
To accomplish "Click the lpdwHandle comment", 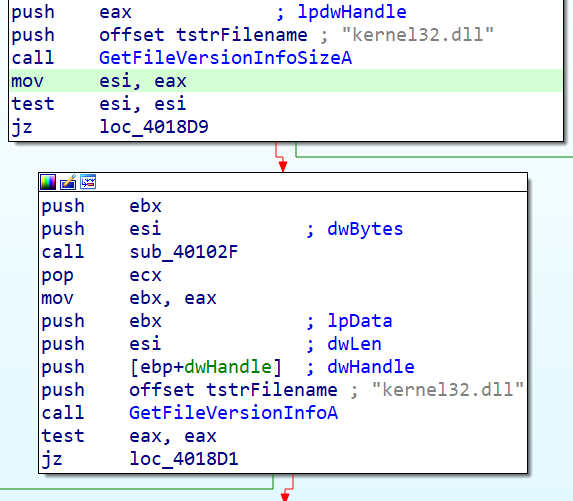I will pyautogui.click(x=352, y=12).
